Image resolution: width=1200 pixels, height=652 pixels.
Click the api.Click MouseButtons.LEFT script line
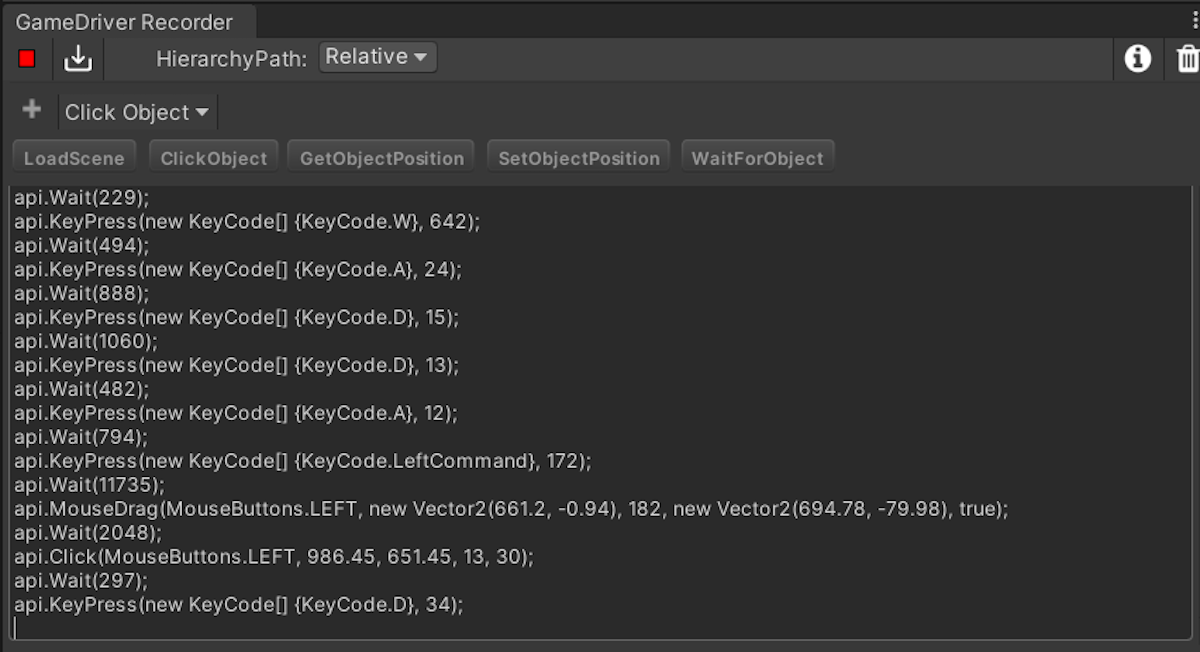(x=273, y=557)
